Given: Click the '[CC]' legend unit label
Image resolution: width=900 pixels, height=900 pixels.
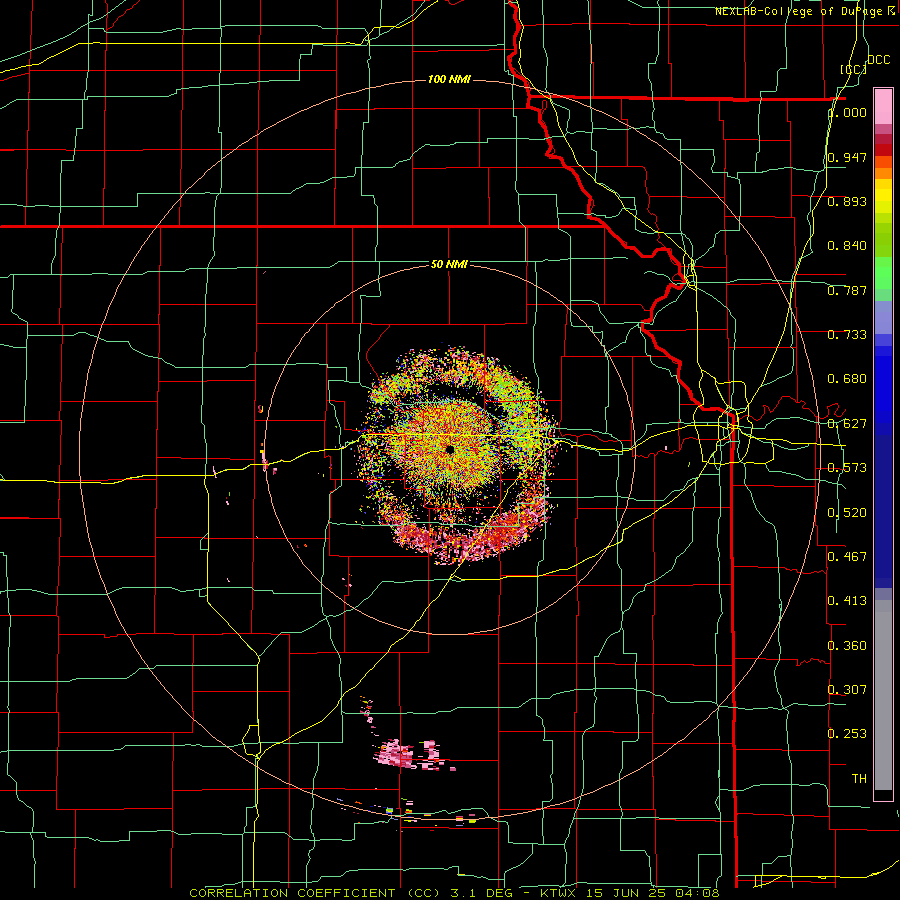Looking at the screenshot, I should point(853,69).
